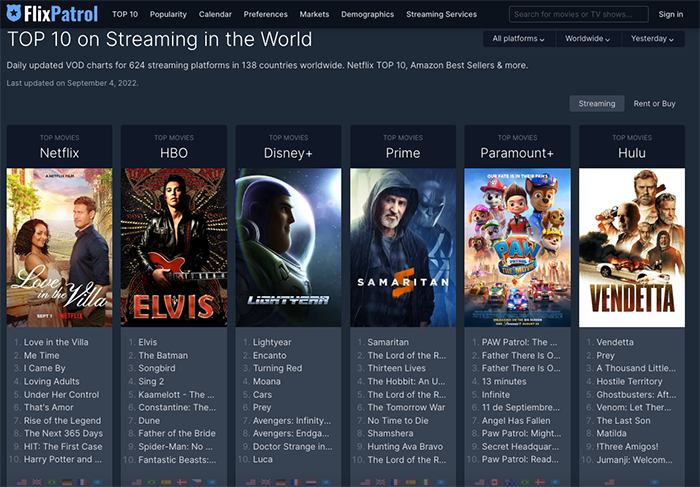Screen dimensions: 700x487
Task: Open the TOP 10 menu item
Action: click(x=125, y=14)
